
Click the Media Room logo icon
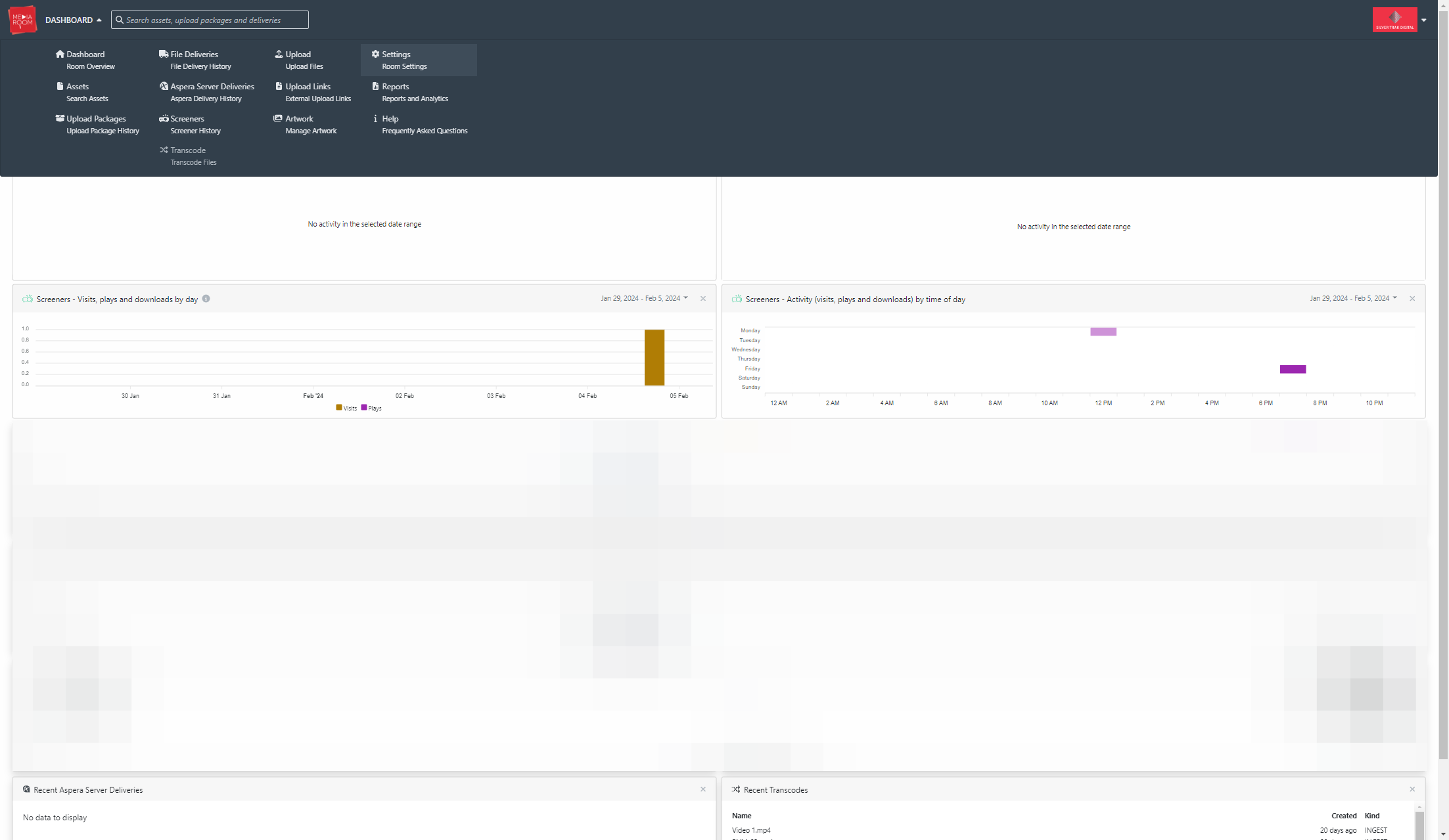22,20
